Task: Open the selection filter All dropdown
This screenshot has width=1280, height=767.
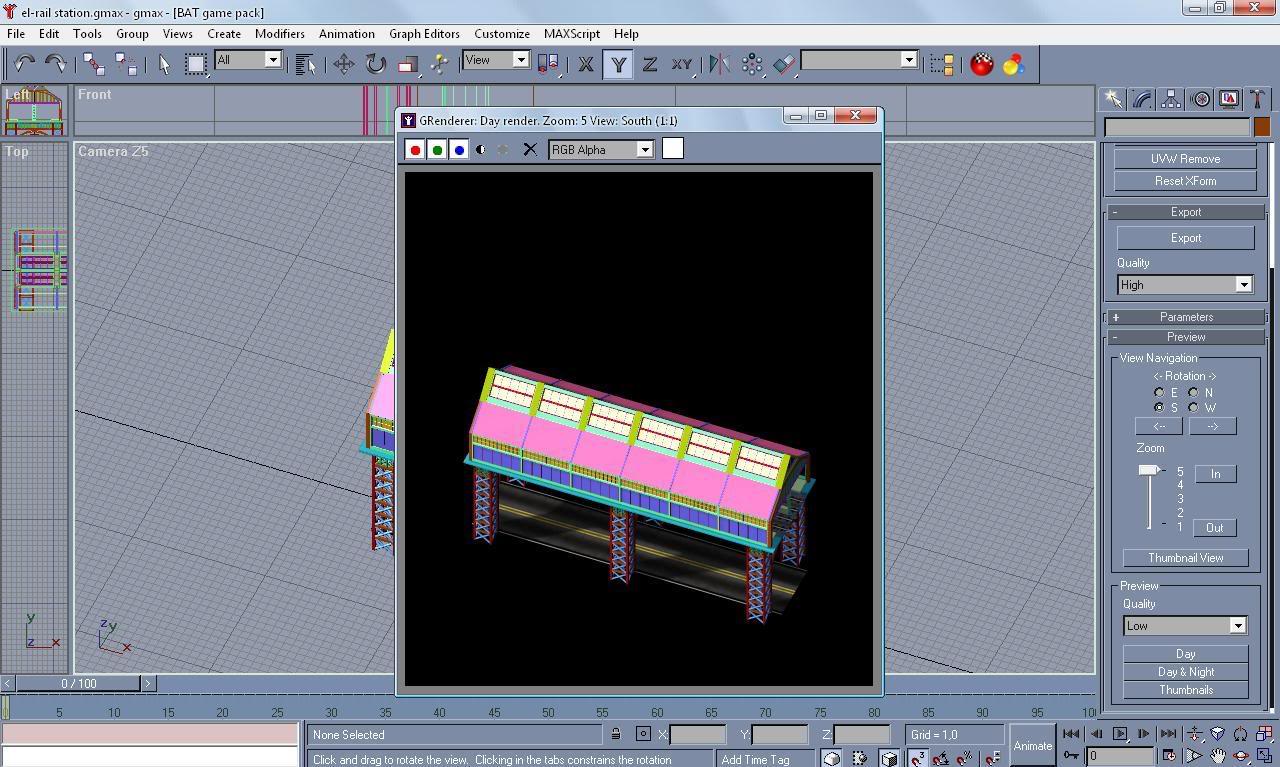Action: point(248,60)
